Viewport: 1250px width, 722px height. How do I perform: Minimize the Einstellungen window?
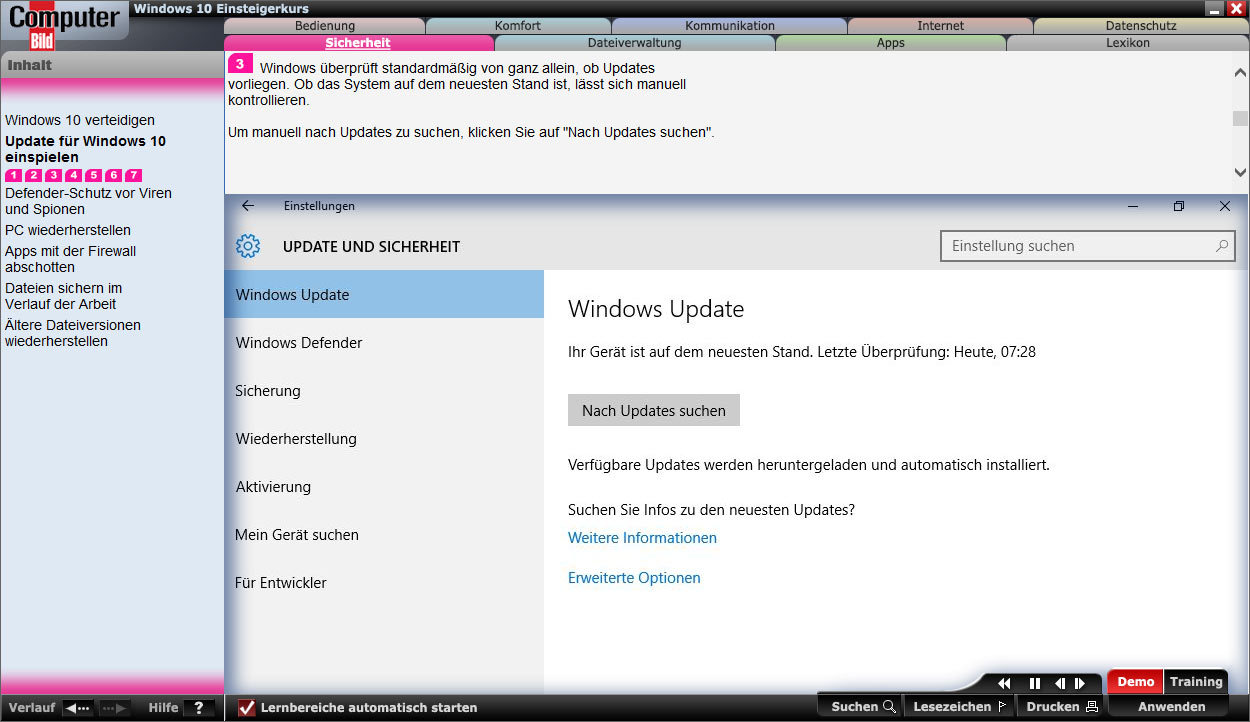1133,206
